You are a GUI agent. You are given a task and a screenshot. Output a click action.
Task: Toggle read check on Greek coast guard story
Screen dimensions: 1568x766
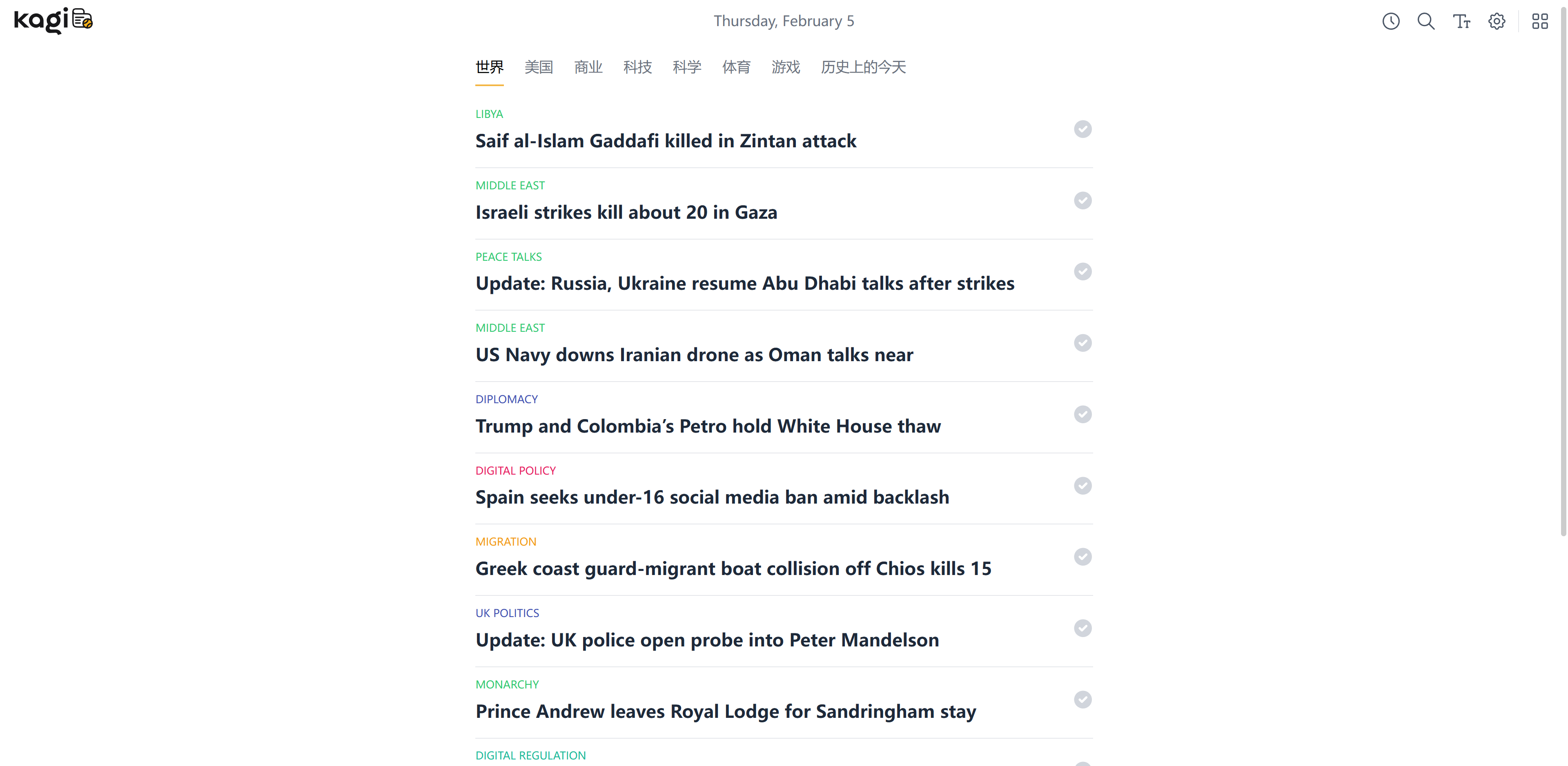1082,557
